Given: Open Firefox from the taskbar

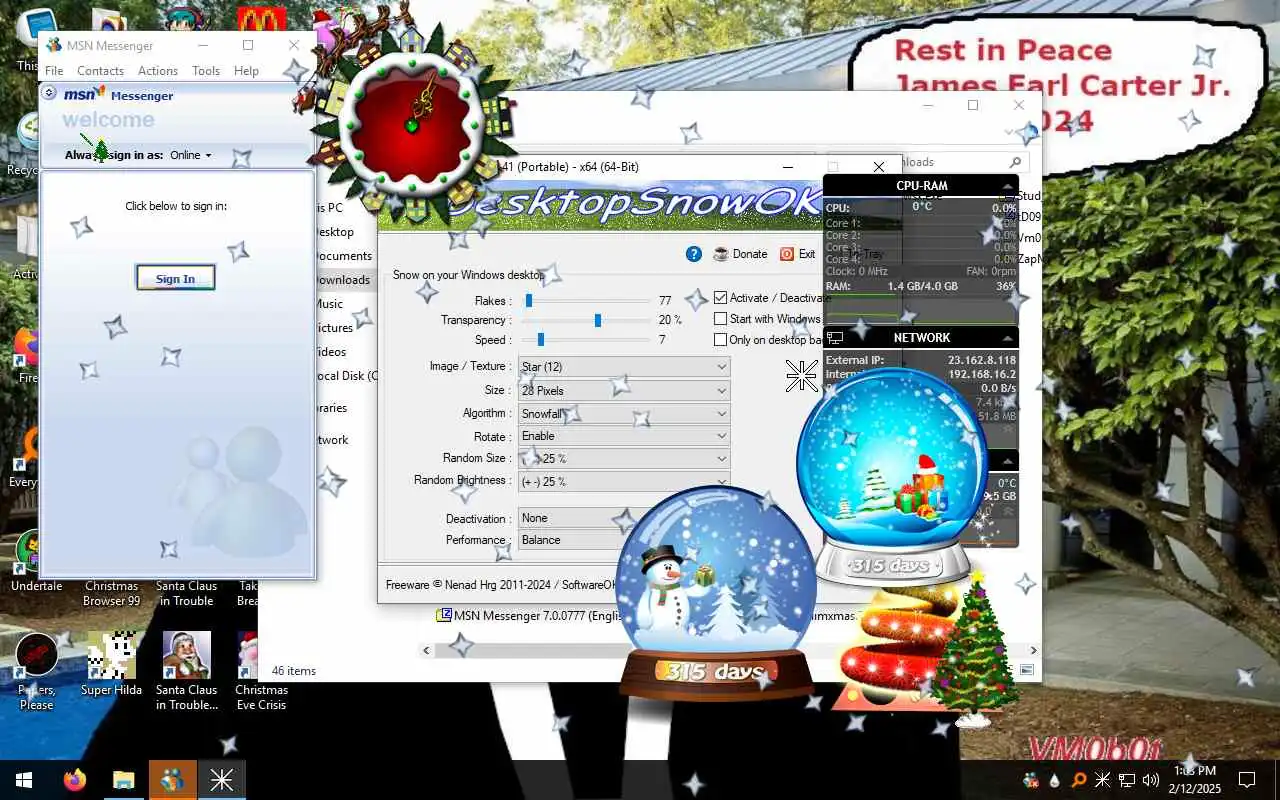Looking at the screenshot, I should 75,780.
